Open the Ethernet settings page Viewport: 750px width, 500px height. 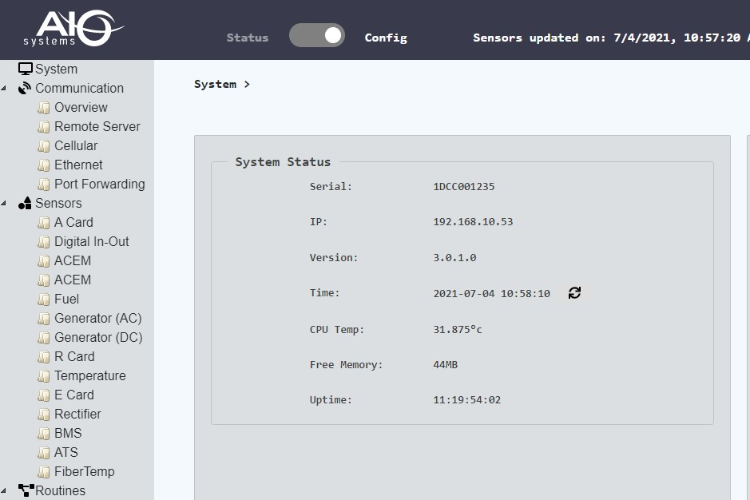pos(78,165)
